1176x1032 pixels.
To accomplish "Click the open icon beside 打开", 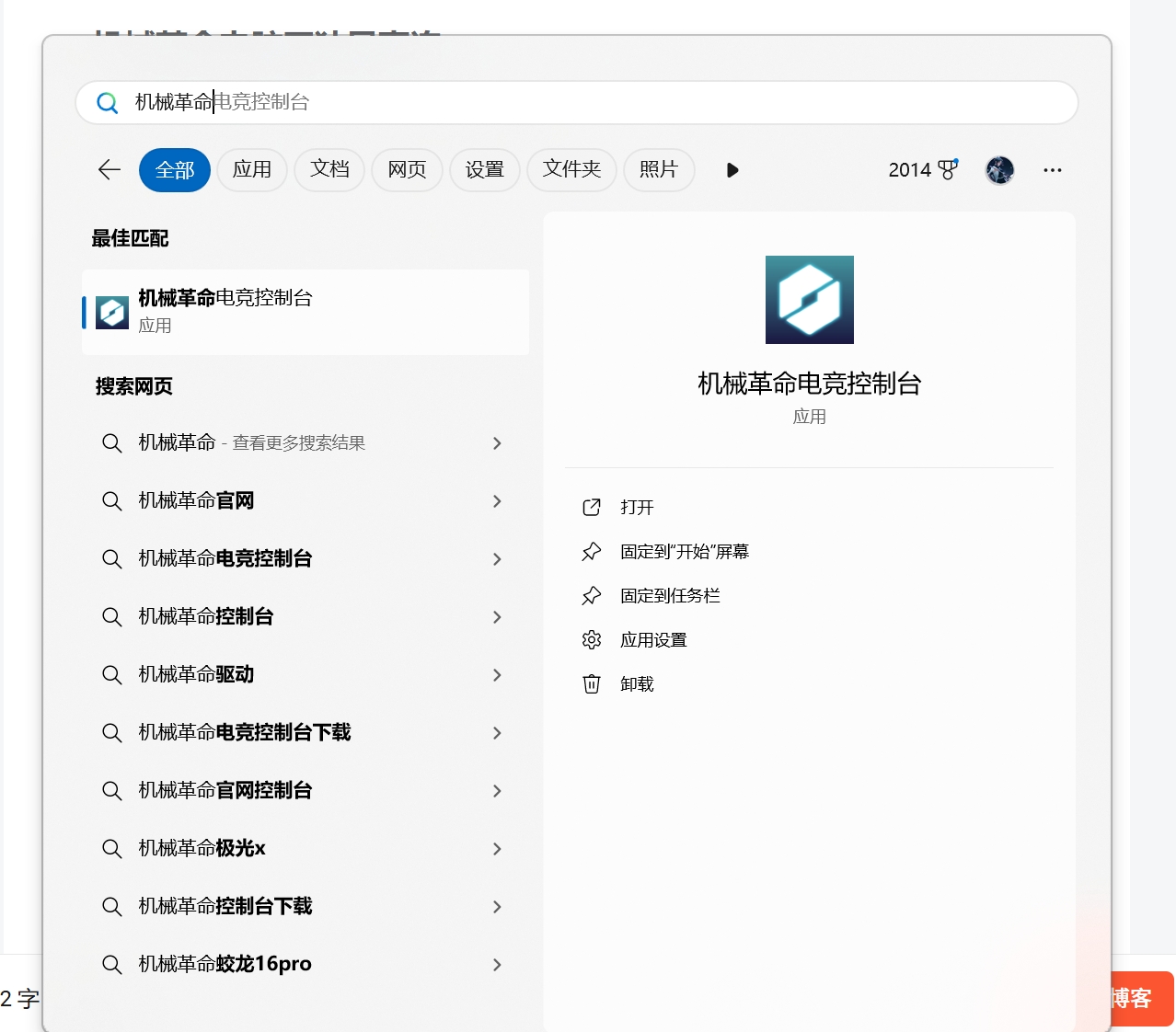I will pyautogui.click(x=592, y=507).
